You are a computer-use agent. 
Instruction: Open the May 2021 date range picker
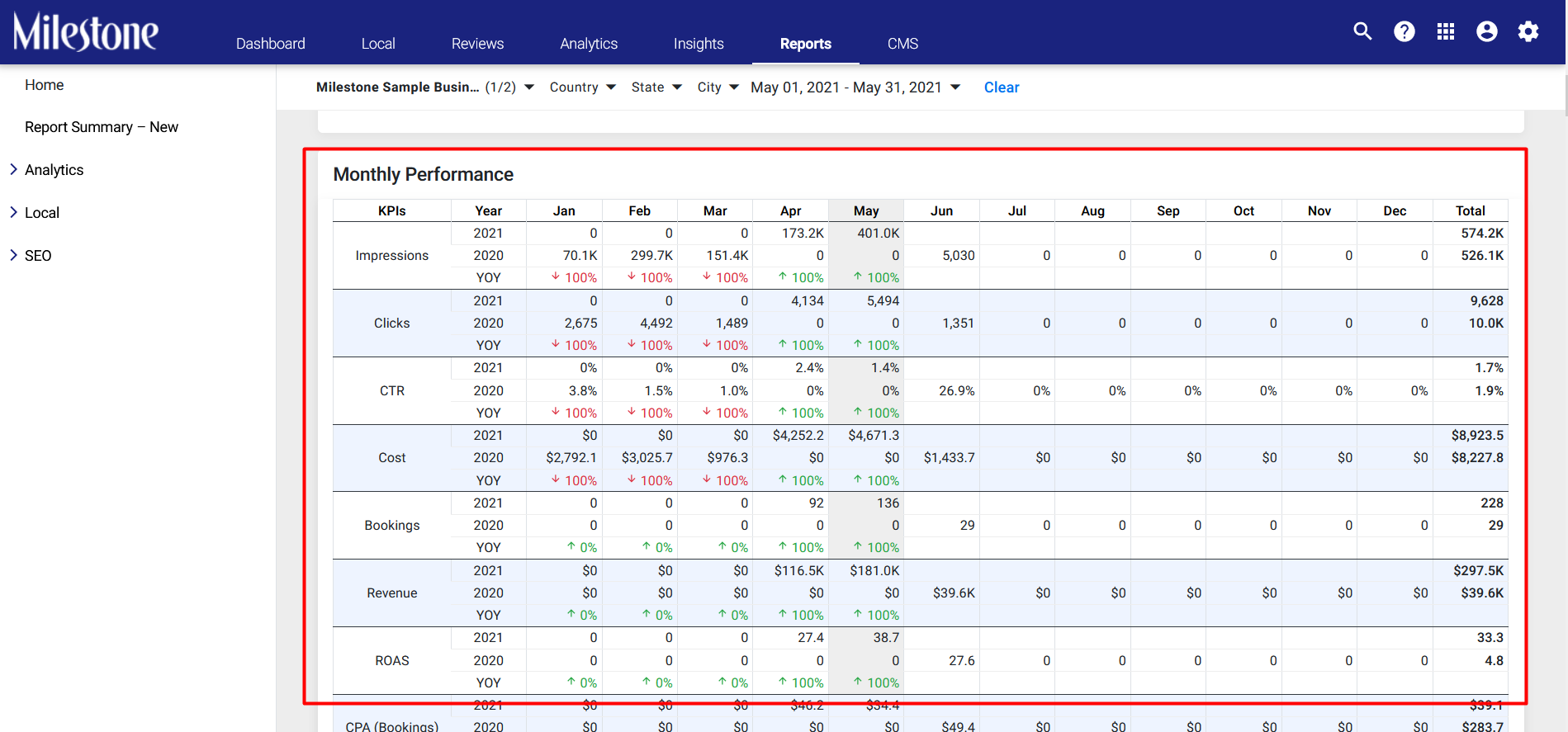point(855,87)
